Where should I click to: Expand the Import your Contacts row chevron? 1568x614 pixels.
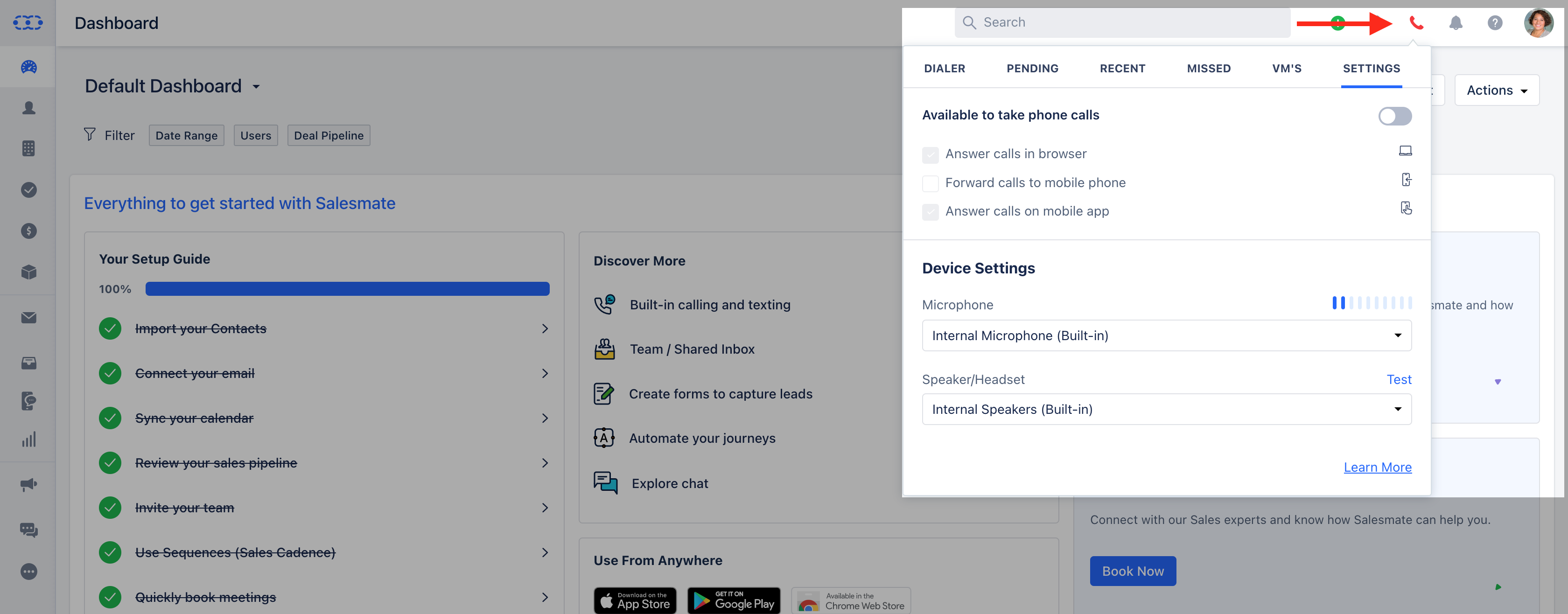tap(545, 328)
